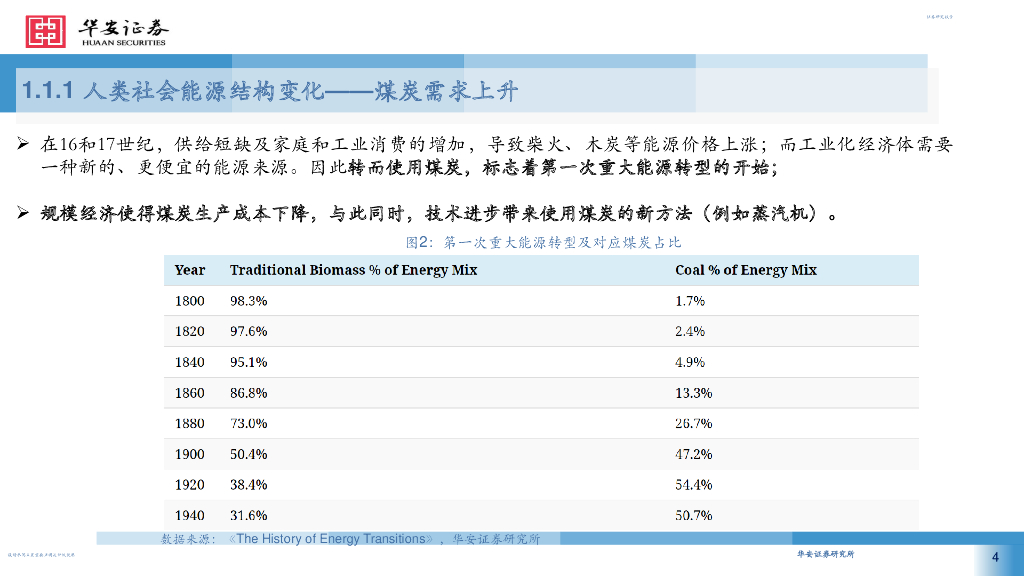Select the 1900 year row cell

189,454
